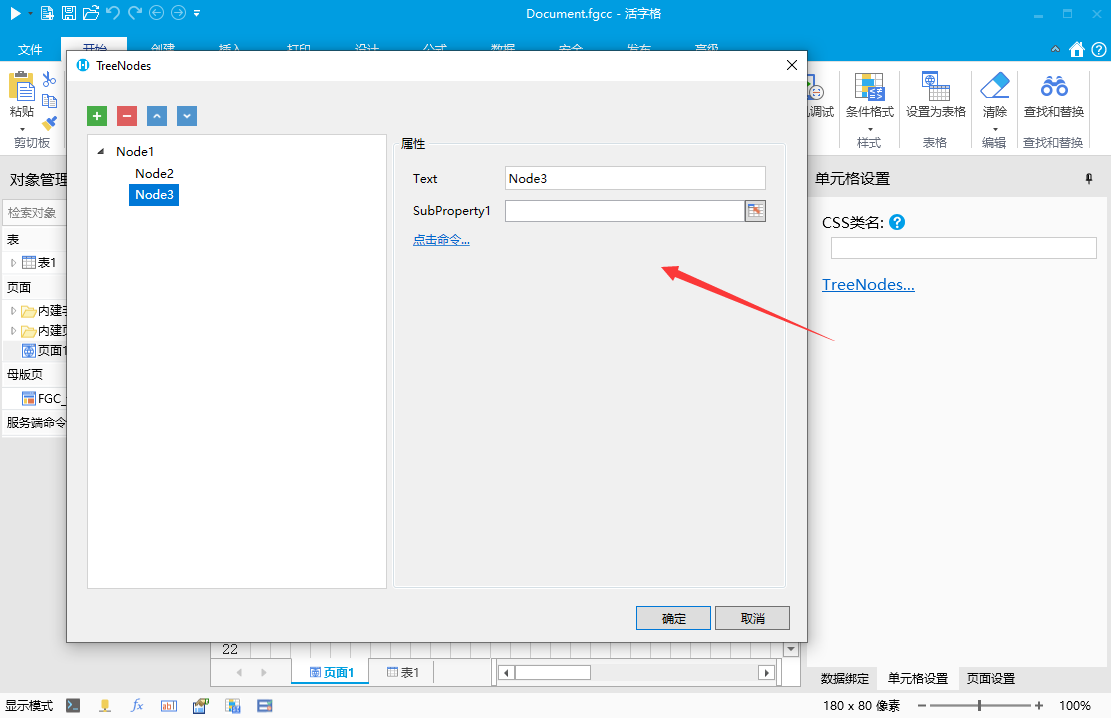Click the horizontal scrollbar right arrow
The height and width of the screenshot is (718, 1111).
pos(766,673)
